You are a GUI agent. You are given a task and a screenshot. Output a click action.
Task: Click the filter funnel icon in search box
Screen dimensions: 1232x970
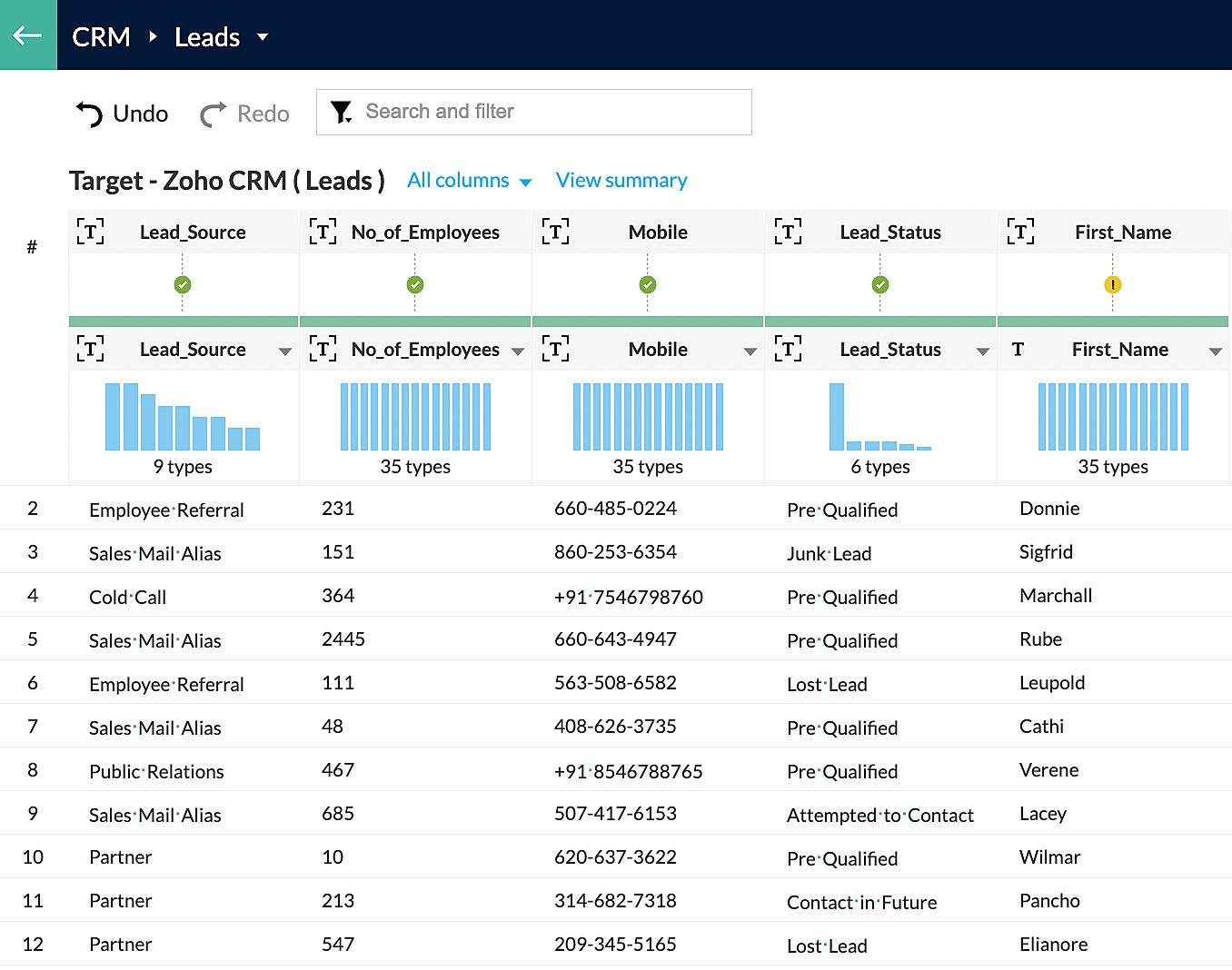341,112
